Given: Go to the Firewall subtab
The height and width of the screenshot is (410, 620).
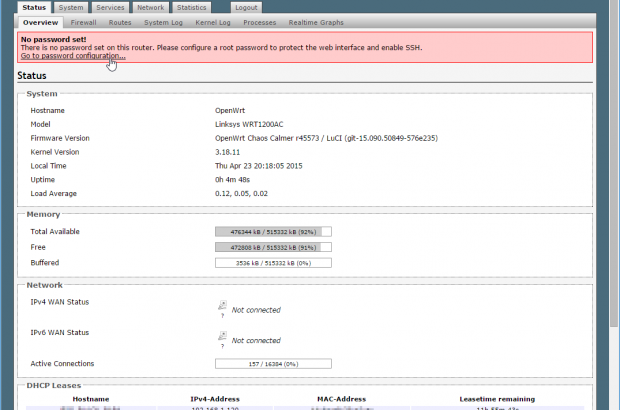Looking at the screenshot, I should pyautogui.click(x=84, y=21).
